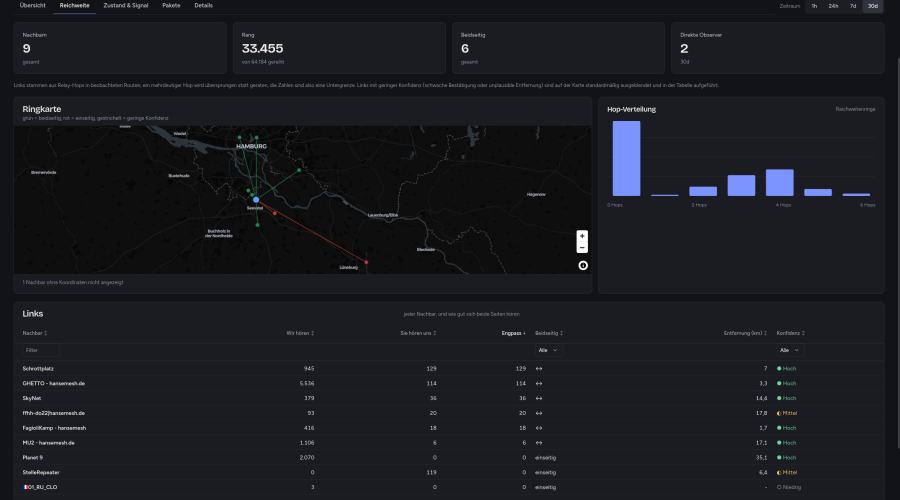The image size is (900, 500).
Task: Open the map attribution info icon
Action: tap(583, 265)
